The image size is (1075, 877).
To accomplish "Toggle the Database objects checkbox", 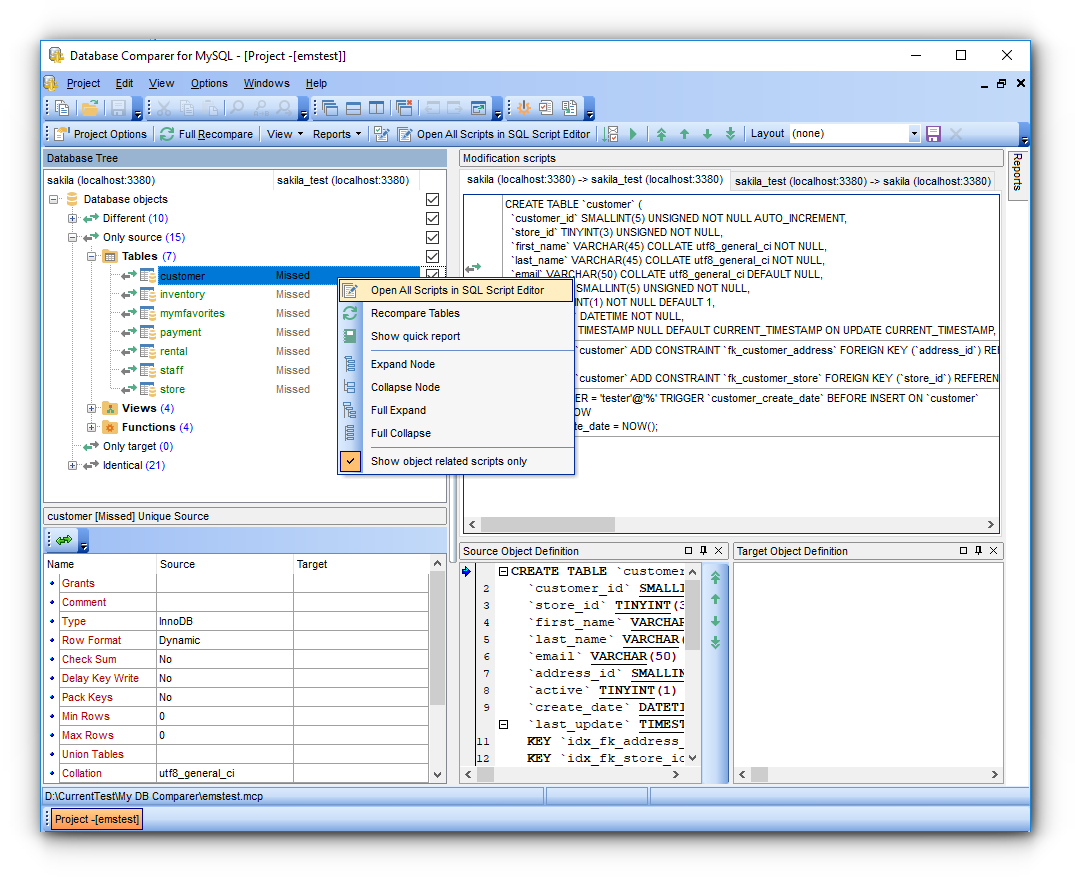I will coord(432,200).
